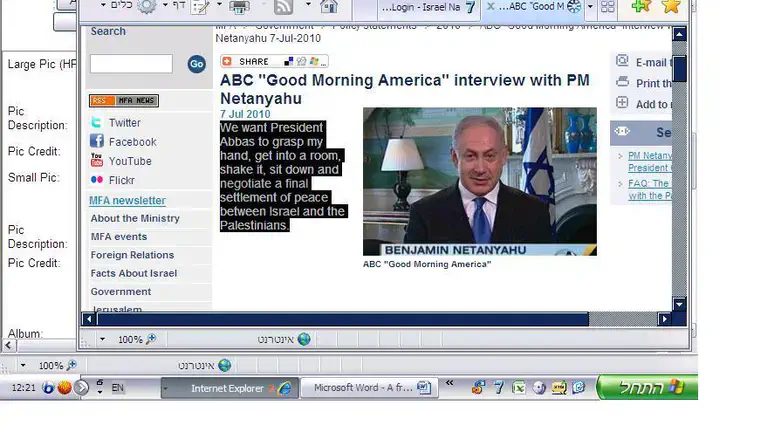The width and height of the screenshot is (781, 439).
Task: Click the EN language indicator
Action: (x=118, y=388)
